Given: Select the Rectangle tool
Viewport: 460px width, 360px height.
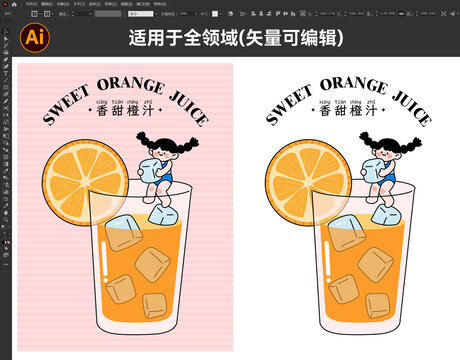Looking at the screenshot, I should pos(6,87).
